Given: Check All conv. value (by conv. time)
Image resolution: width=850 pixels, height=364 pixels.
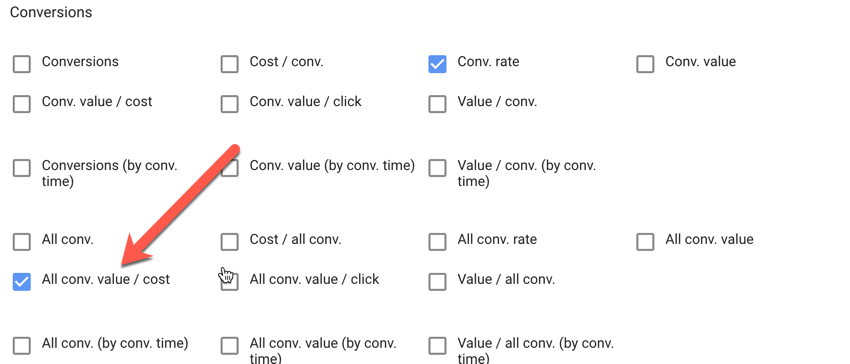Looking at the screenshot, I should coord(229,346).
